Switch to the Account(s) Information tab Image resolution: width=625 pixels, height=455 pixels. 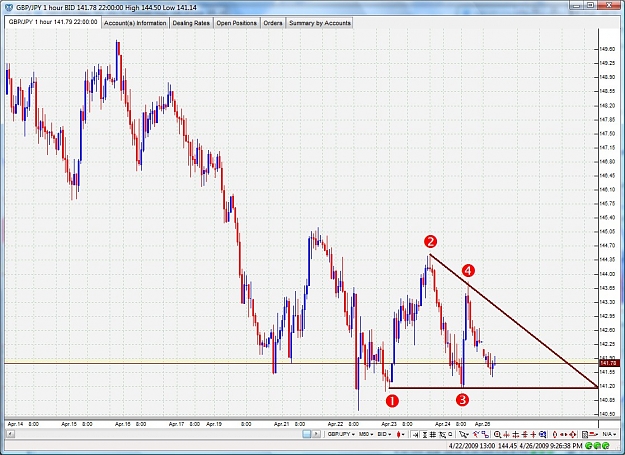(135, 23)
